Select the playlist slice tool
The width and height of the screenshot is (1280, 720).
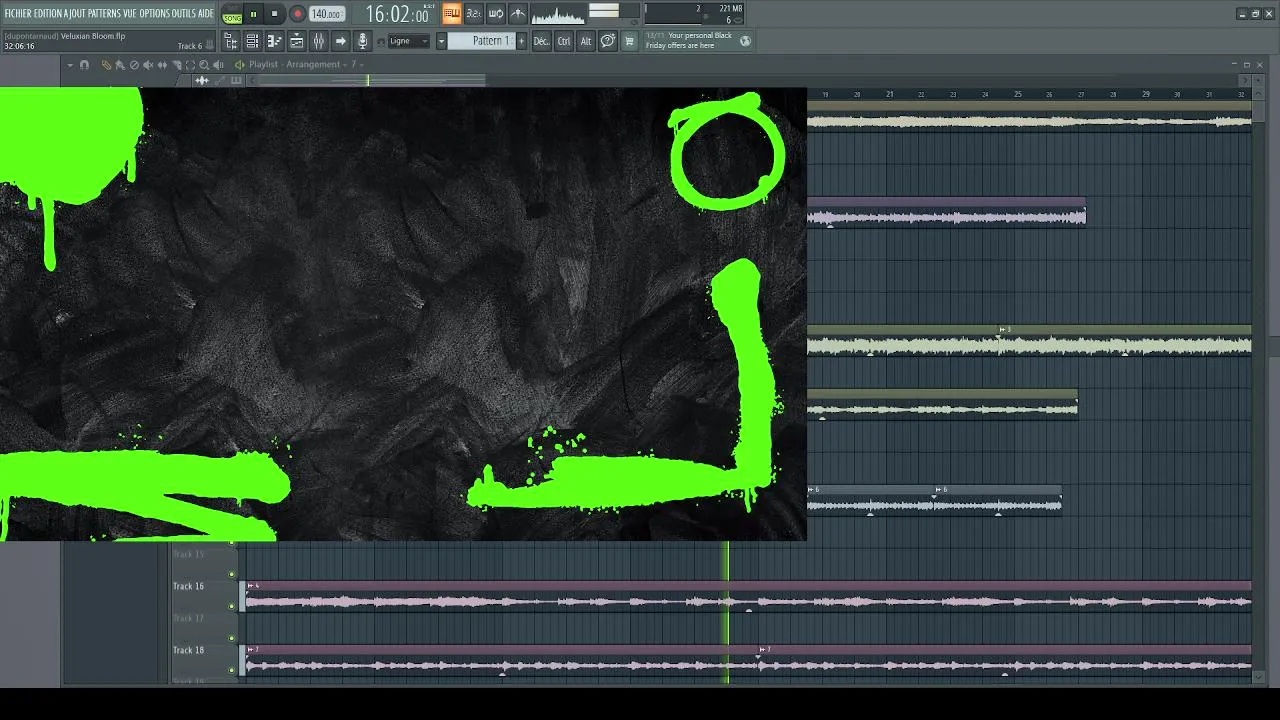pyautogui.click(x=176, y=65)
